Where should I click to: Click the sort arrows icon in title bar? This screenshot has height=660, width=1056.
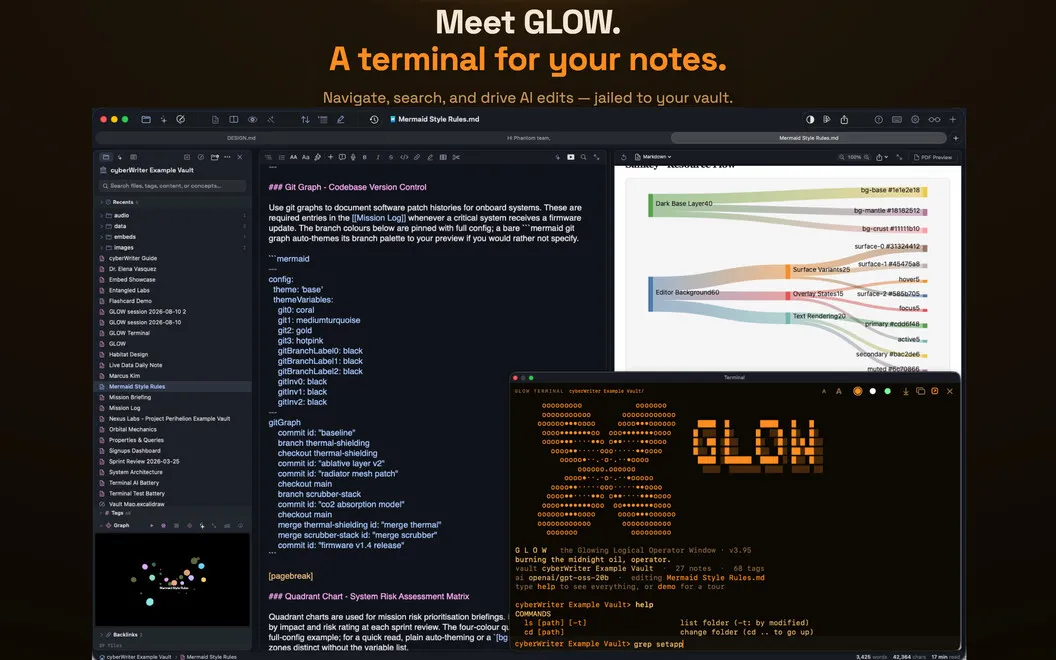(305, 119)
